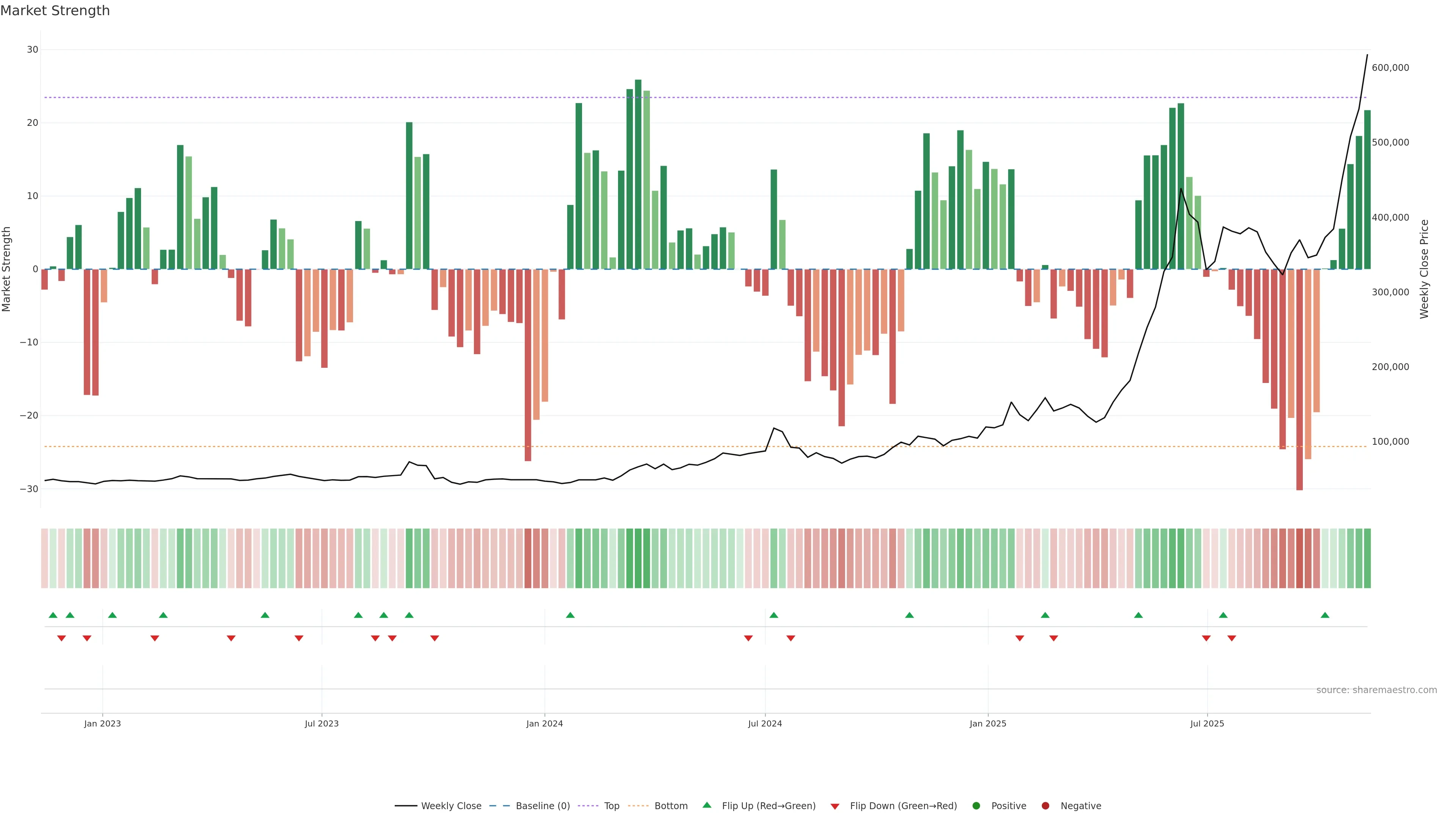Click the first red flip-down triangle marker
1456x819 pixels.
click(61, 638)
